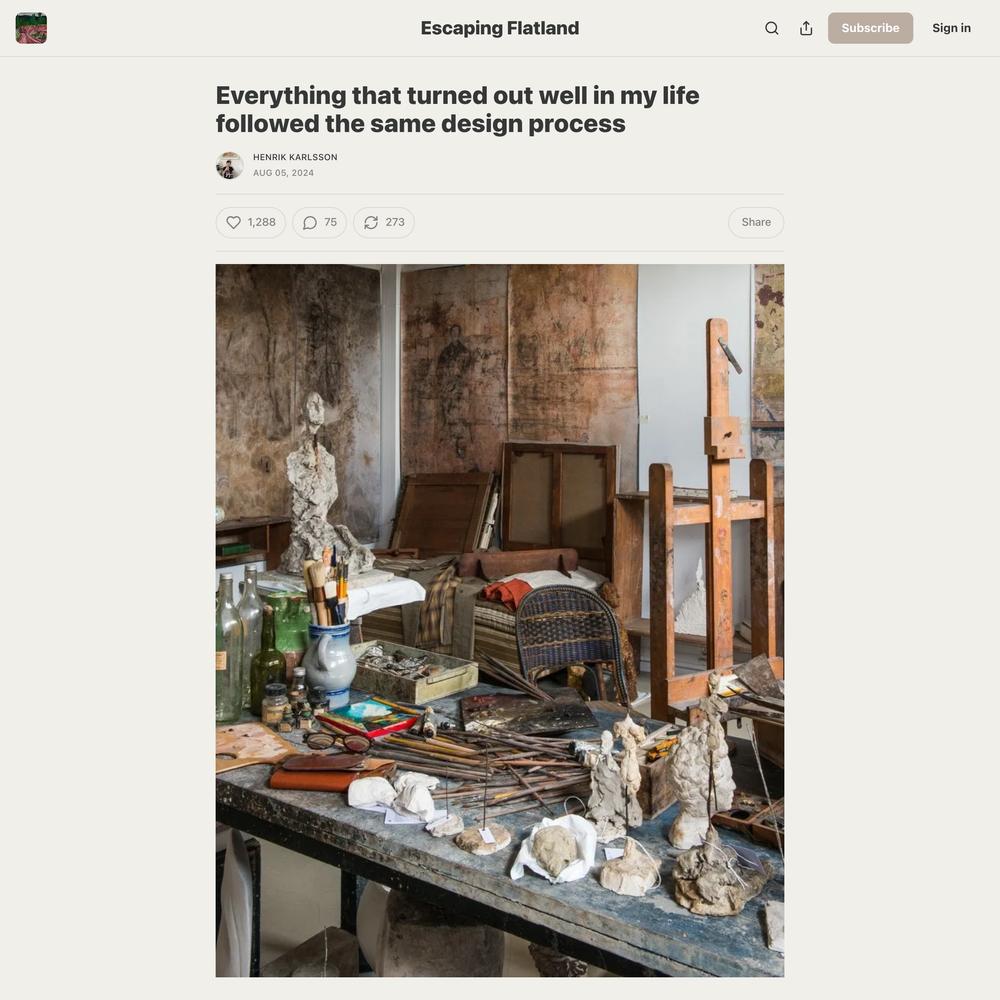
Task: Click the post headline text
Action: pyautogui.click(x=457, y=109)
